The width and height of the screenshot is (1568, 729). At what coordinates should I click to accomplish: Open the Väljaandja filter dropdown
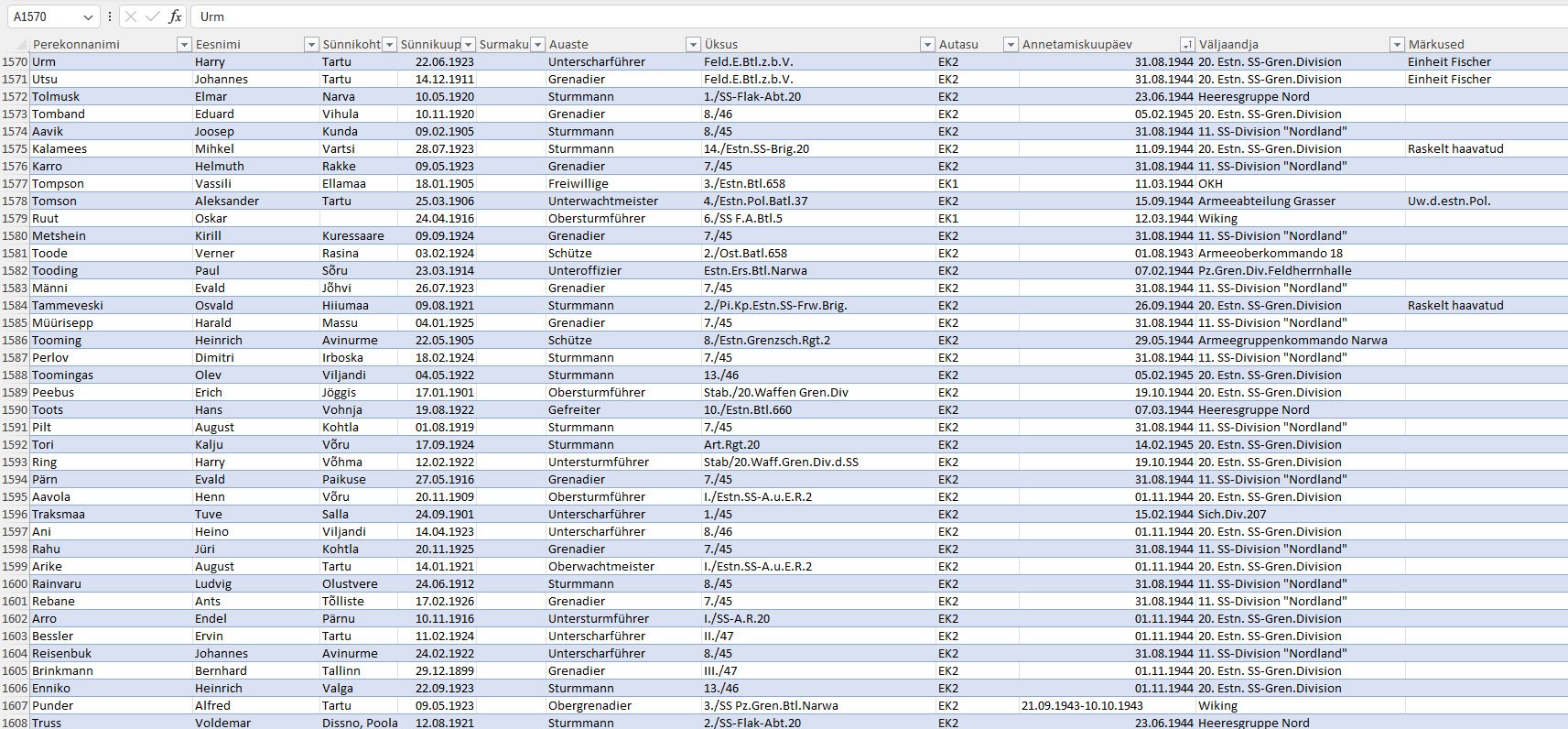pyautogui.click(x=1397, y=44)
